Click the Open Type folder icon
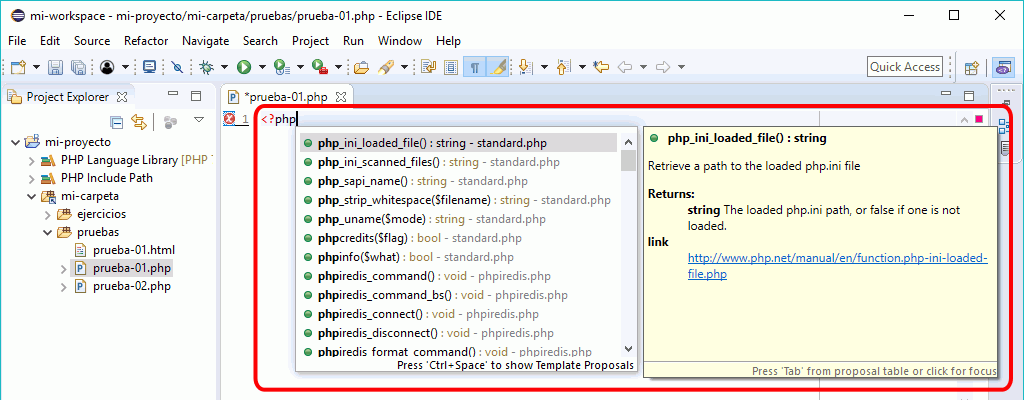The image size is (1024, 400). click(361, 67)
